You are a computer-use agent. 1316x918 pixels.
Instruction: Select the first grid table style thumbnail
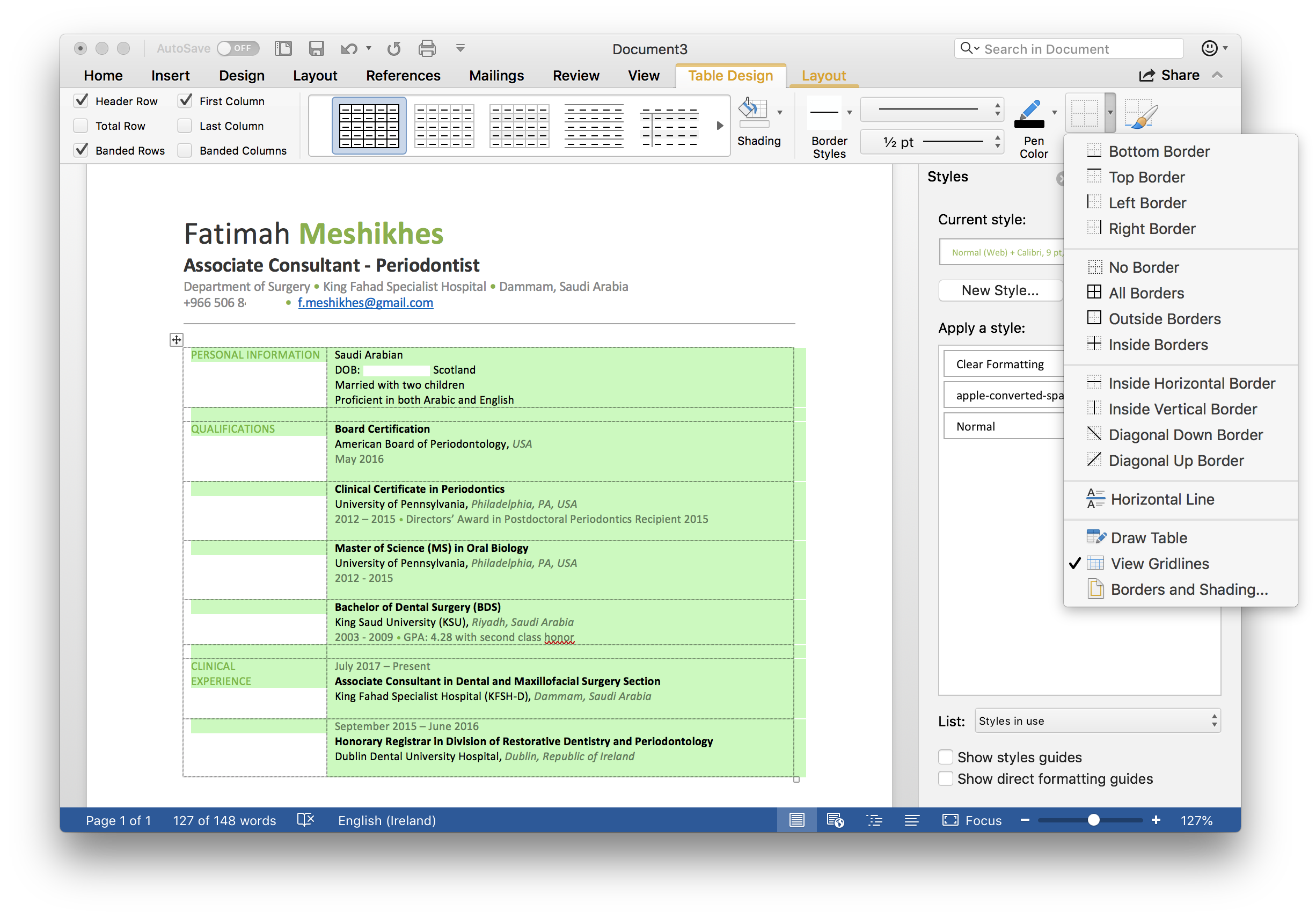[x=369, y=126]
